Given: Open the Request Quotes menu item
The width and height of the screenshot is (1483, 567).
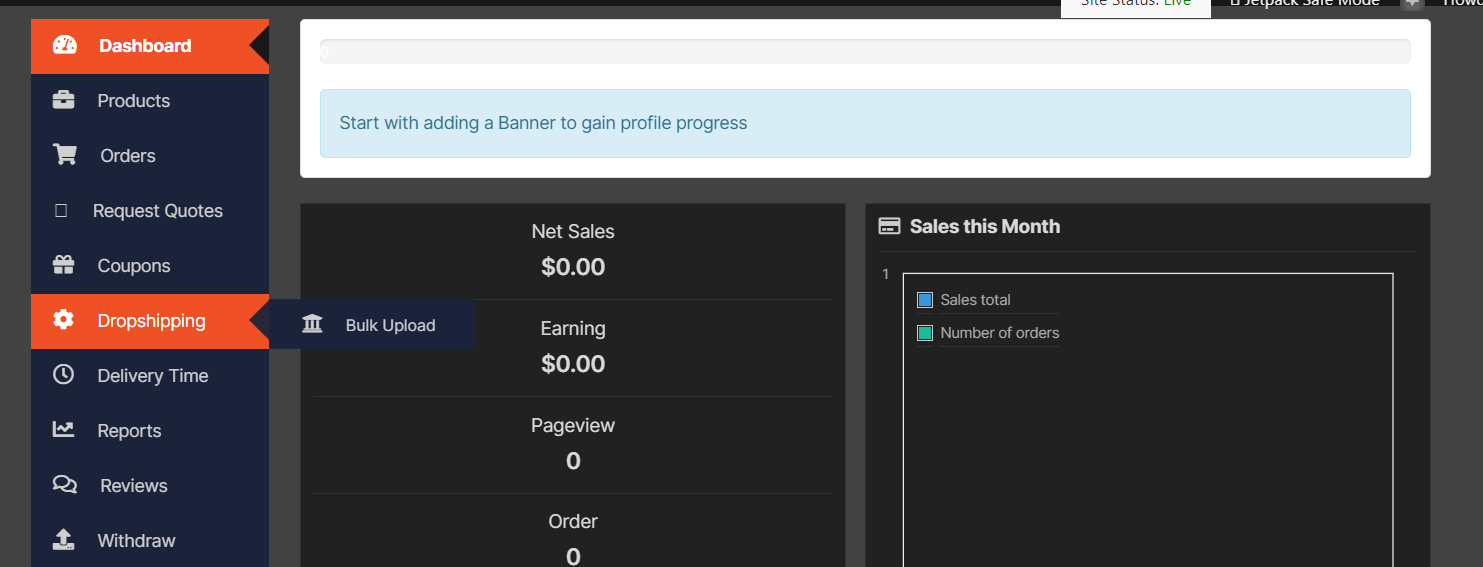Looking at the screenshot, I should [x=157, y=211].
